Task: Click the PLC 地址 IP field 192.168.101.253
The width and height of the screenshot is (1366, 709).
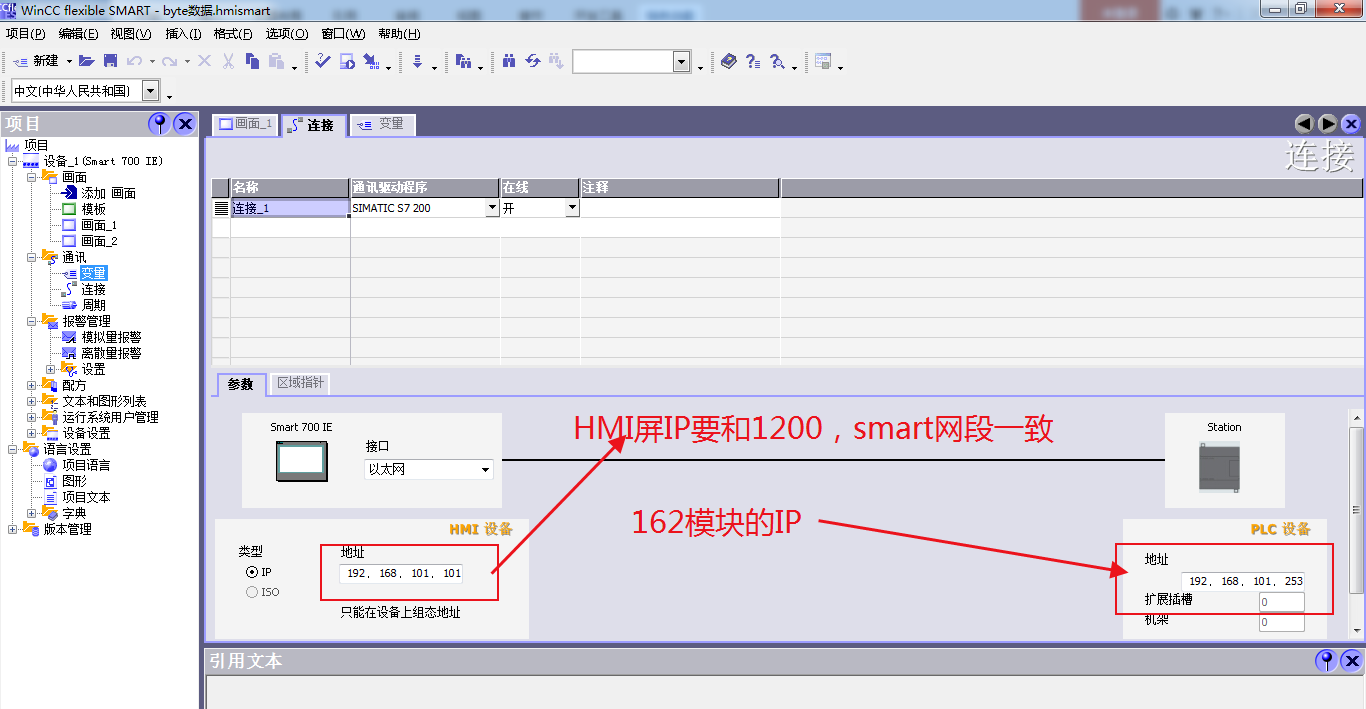Action: click(1243, 581)
